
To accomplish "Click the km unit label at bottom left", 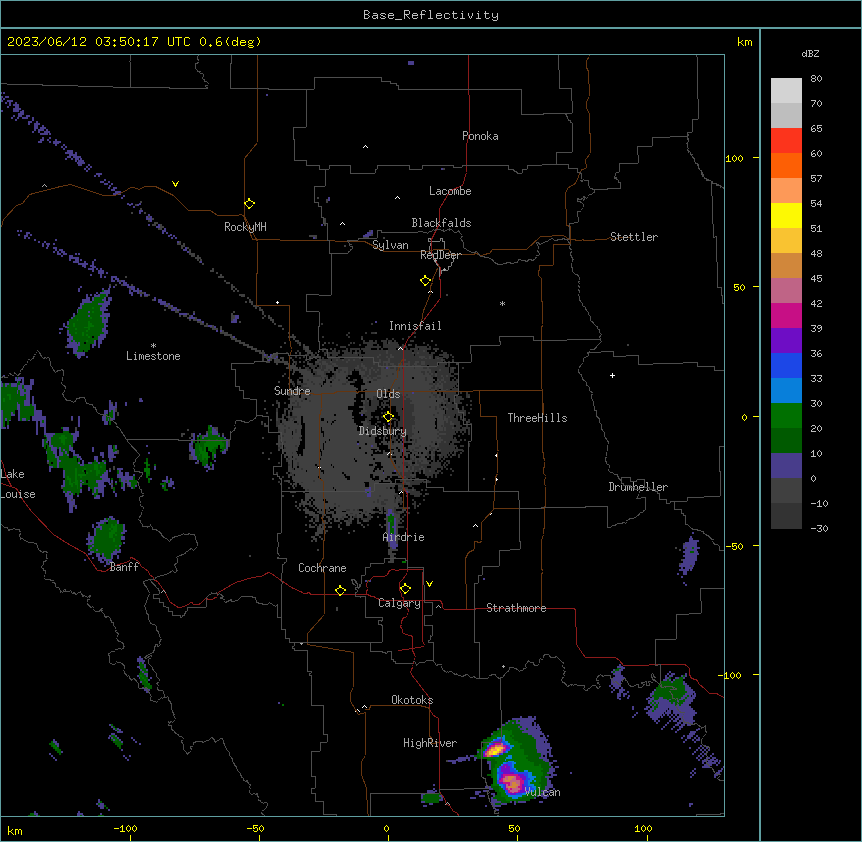I will click(x=15, y=830).
